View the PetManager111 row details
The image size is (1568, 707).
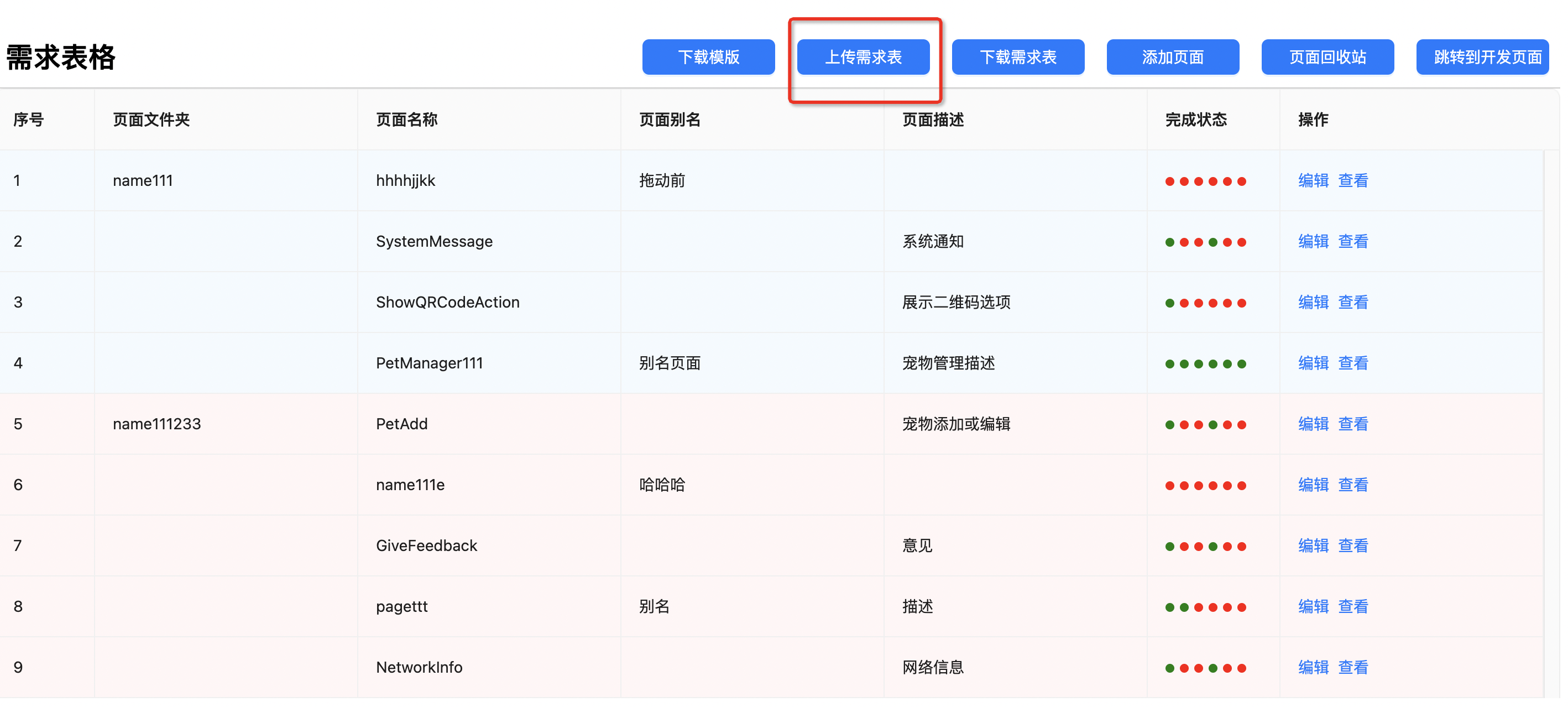click(x=1352, y=363)
